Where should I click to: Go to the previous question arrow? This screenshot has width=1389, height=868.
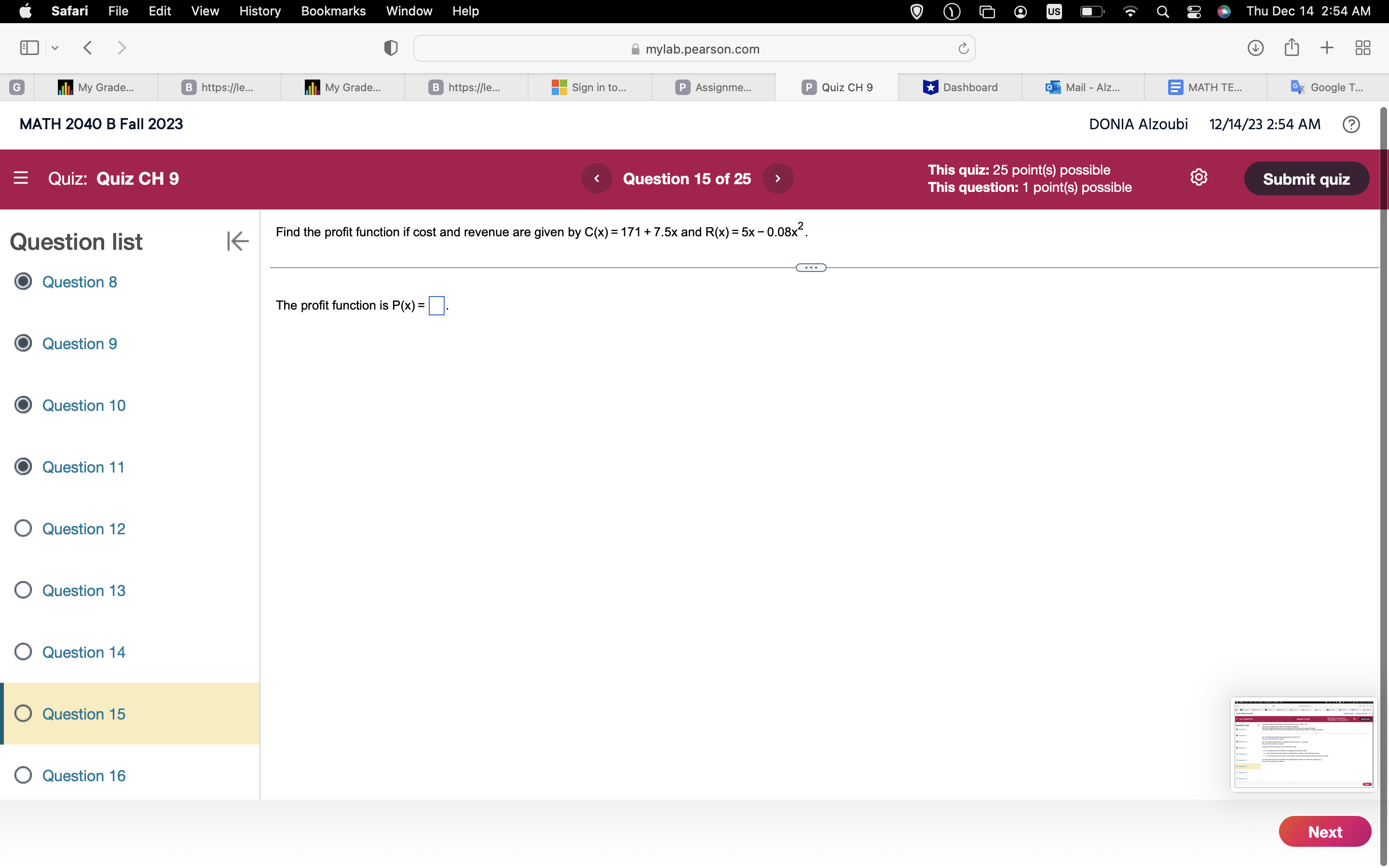click(596, 178)
